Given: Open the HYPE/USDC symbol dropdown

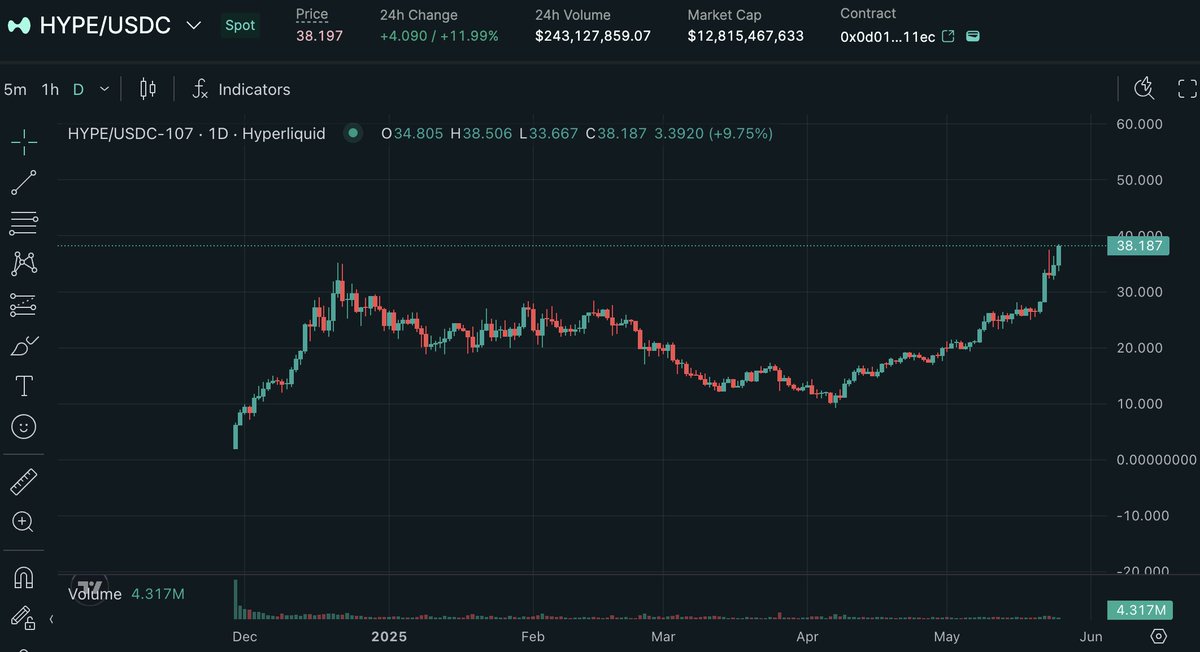Looking at the screenshot, I should (193, 25).
